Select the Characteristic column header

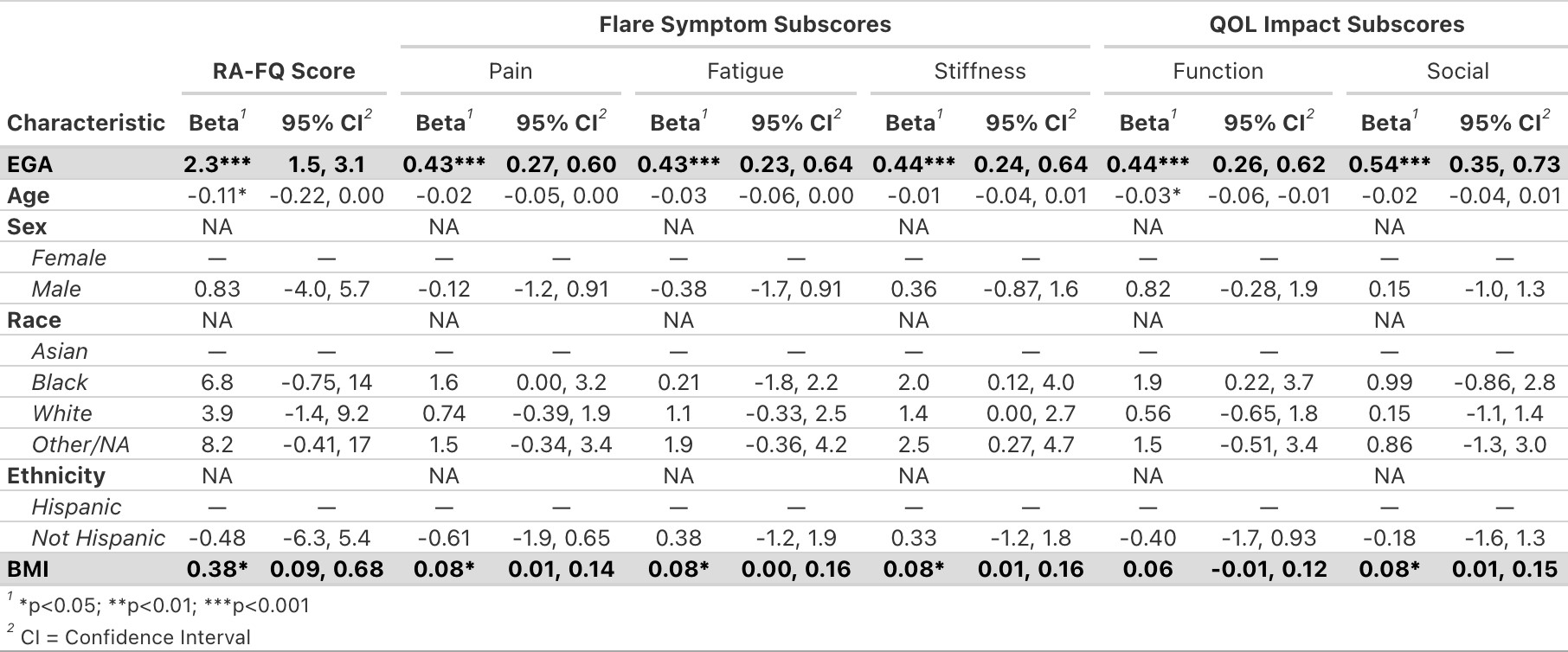pyautogui.click(x=86, y=123)
